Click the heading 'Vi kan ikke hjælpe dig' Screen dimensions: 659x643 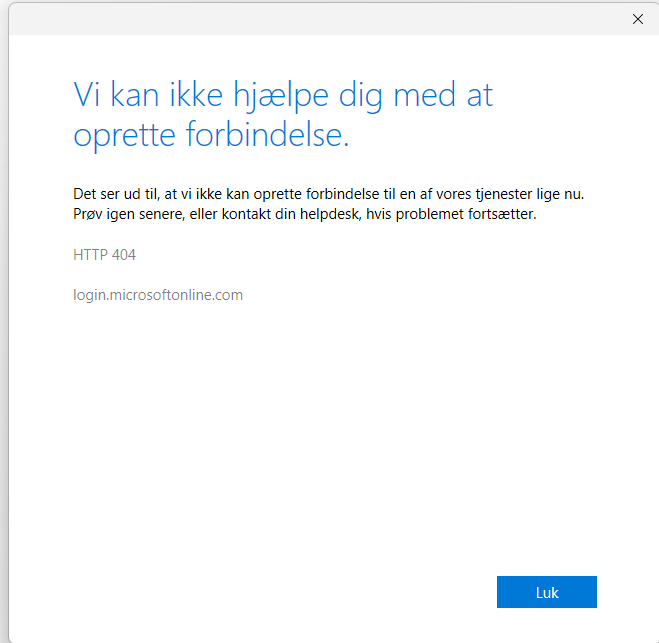(283, 114)
